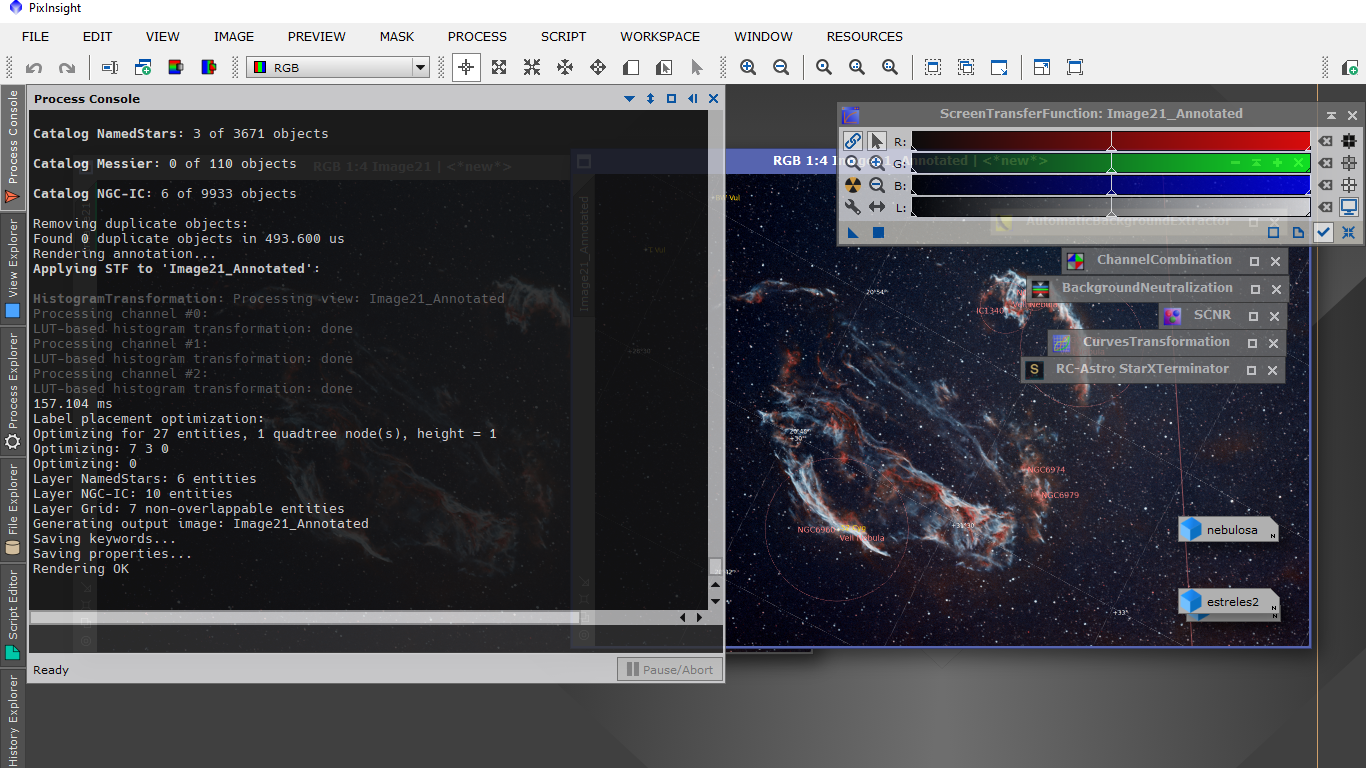Click the radioactive Auto Stretch icon in STF
The width and height of the screenshot is (1366, 768).
(x=852, y=185)
